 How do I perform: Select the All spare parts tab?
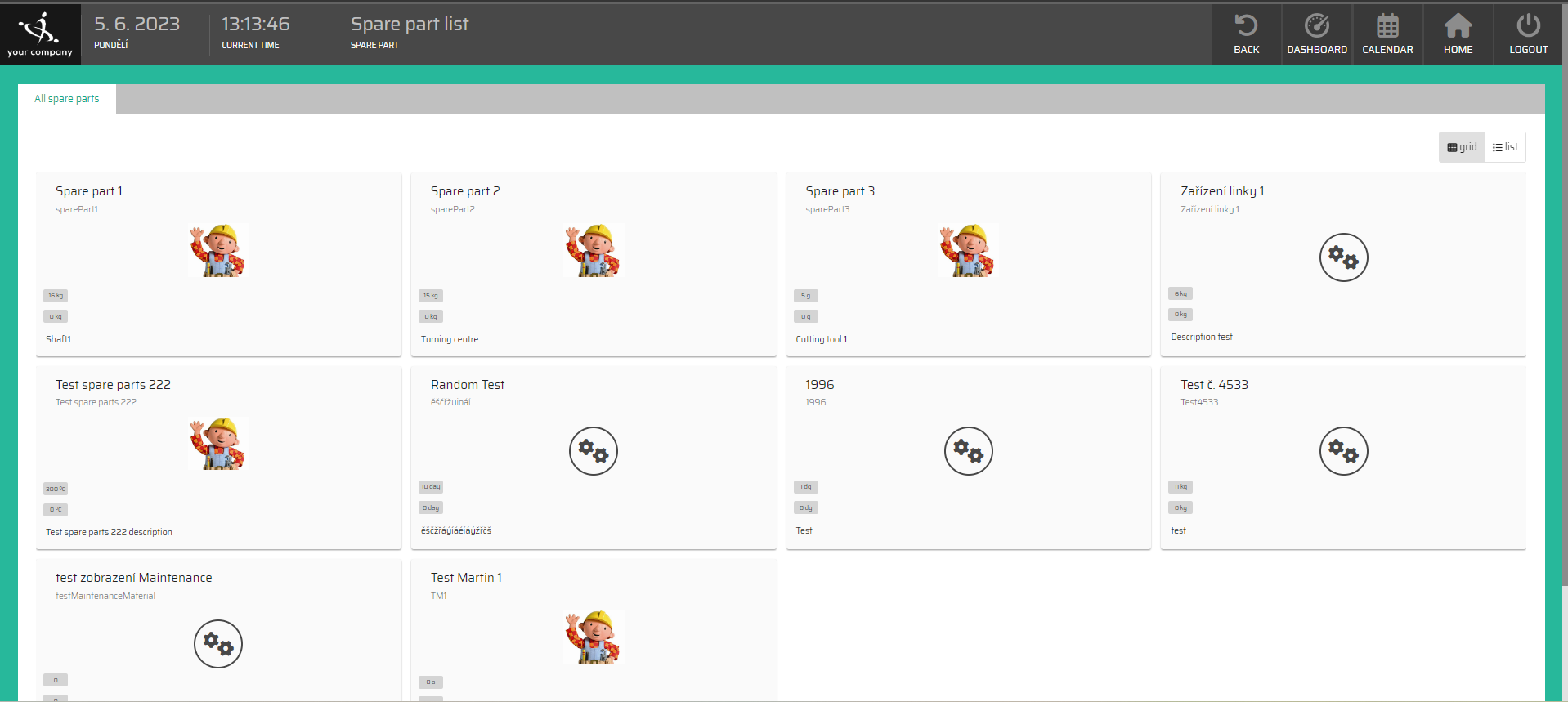[67, 99]
